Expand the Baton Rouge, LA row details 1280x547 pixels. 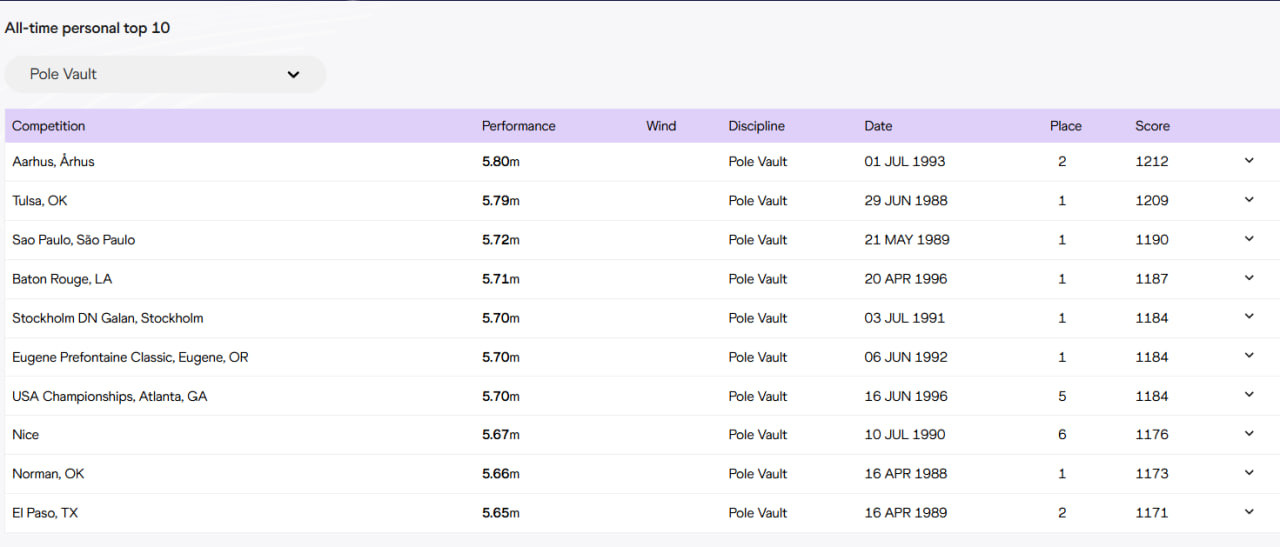pos(1248,278)
